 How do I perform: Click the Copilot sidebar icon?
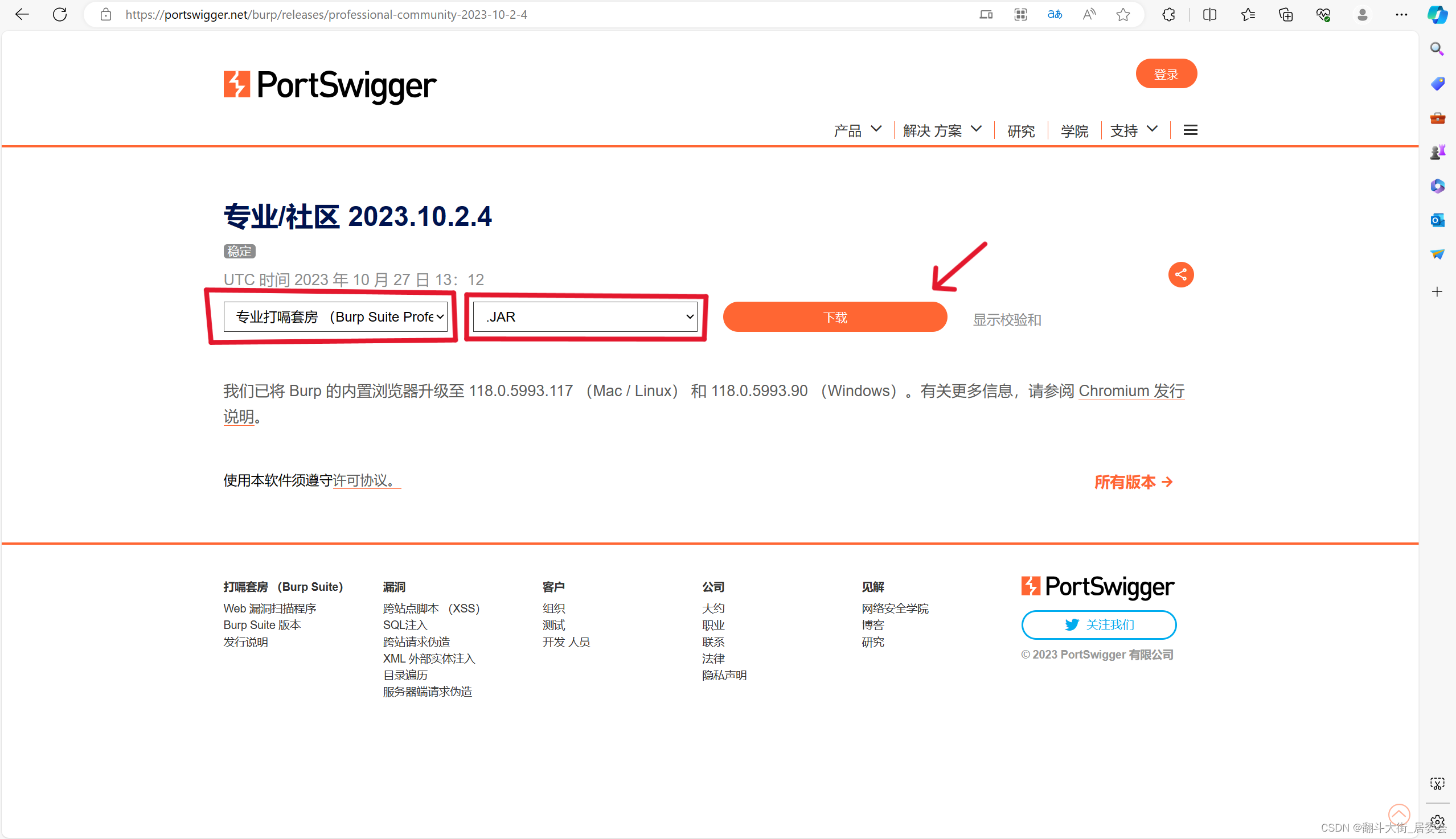(1437, 14)
